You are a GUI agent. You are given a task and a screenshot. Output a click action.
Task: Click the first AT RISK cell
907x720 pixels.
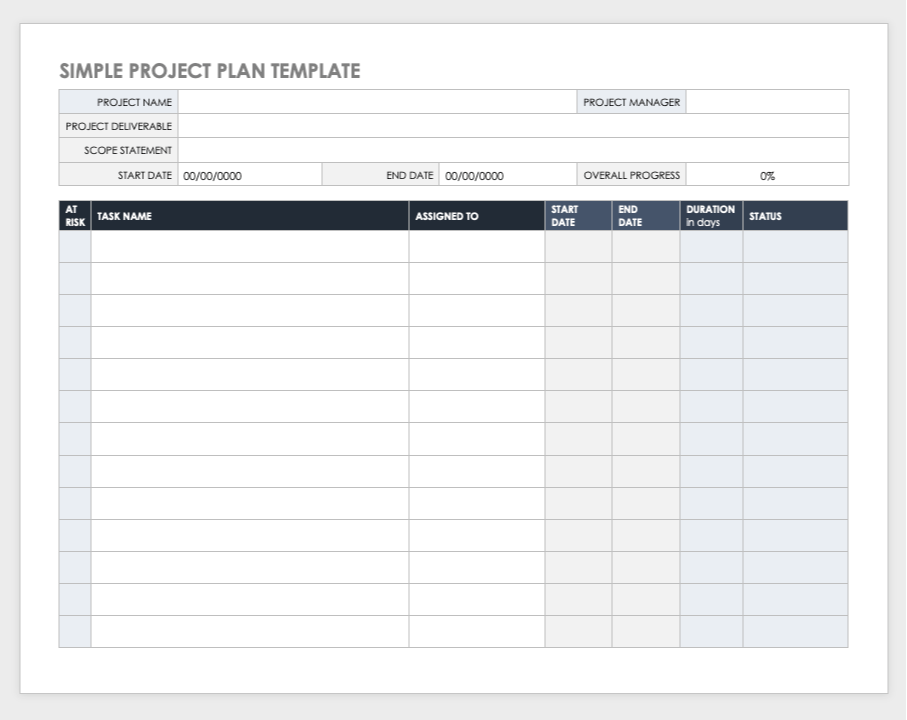pyautogui.click(x=74, y=248)
